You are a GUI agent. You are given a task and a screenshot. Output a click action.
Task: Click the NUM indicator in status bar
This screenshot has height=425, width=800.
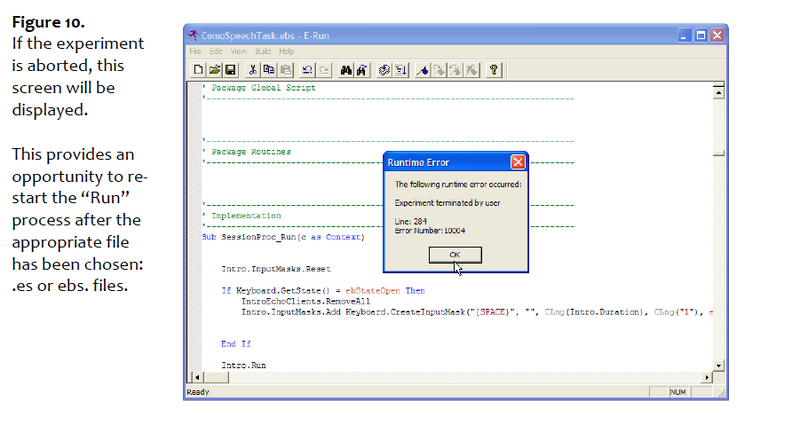(678, 392)
